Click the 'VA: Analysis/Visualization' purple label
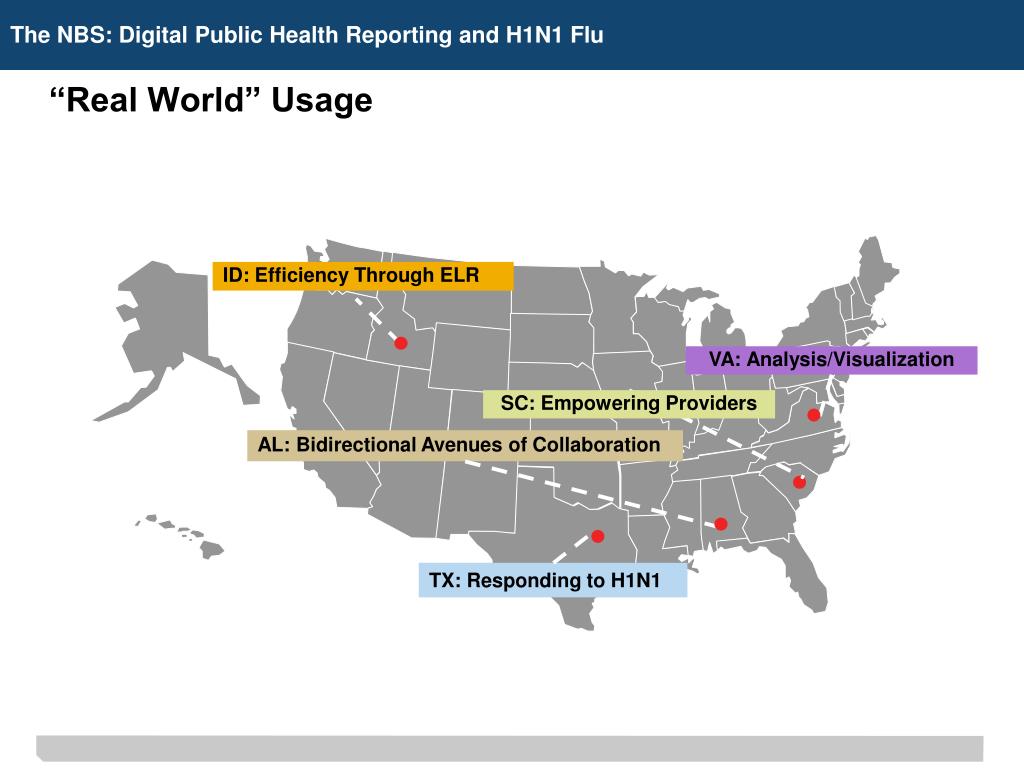This screenshot has height=768, width=1024. tap(831, 360)
